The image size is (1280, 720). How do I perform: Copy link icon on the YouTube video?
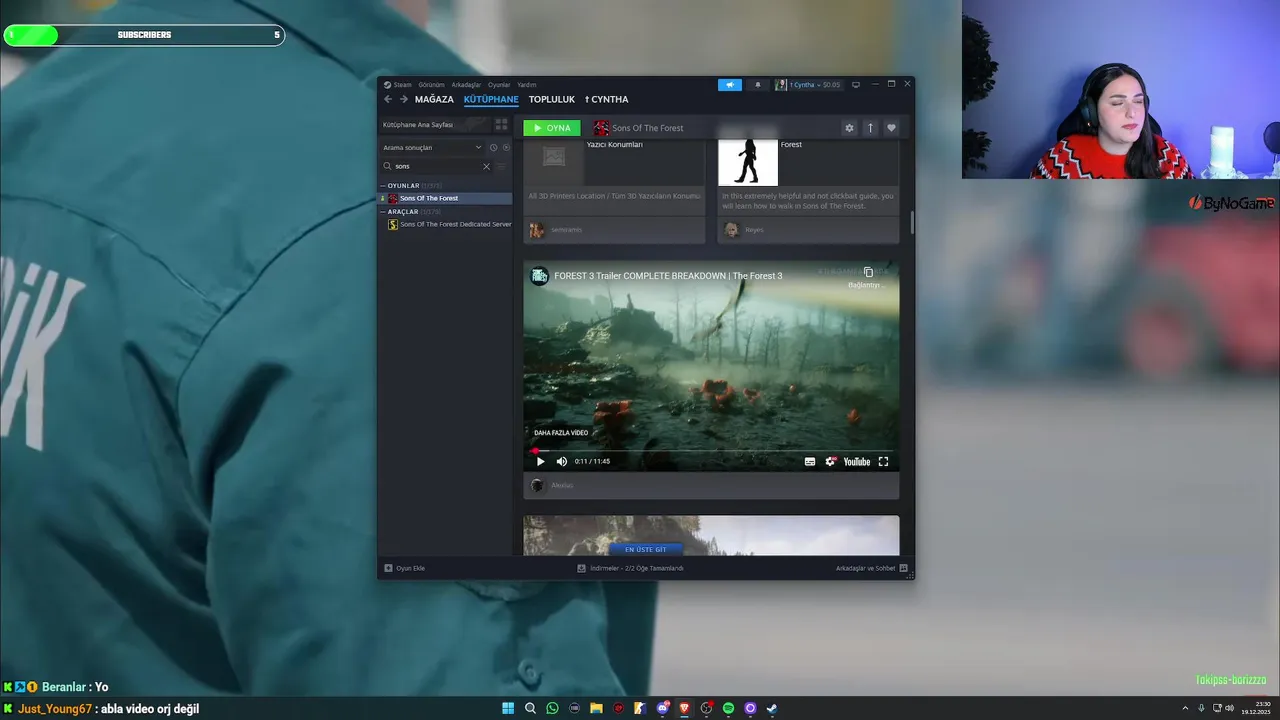(868, 272)
